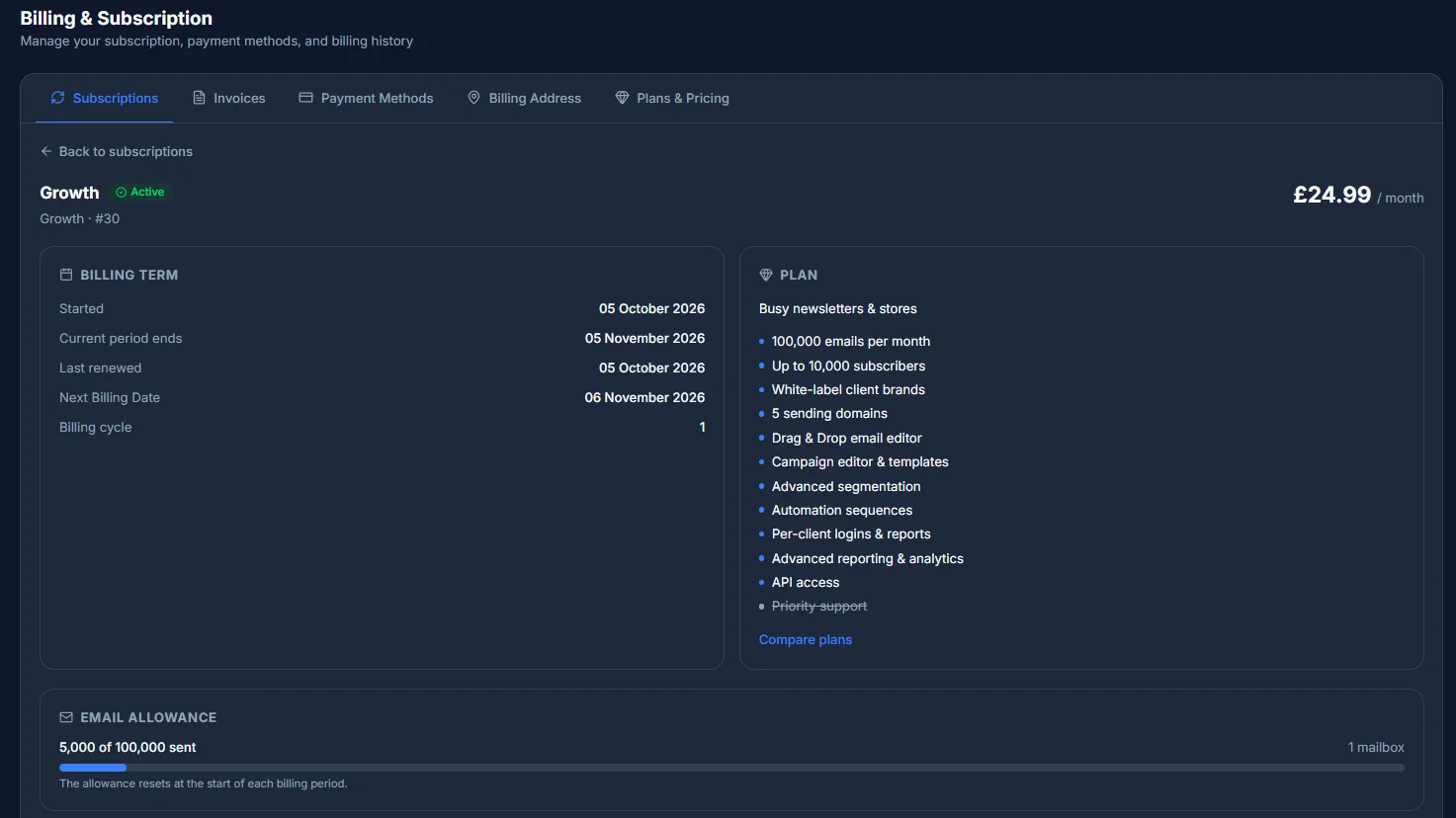1456x818 pixels.
Task: Click the Growth plan heading
Action: pos(69,193)
